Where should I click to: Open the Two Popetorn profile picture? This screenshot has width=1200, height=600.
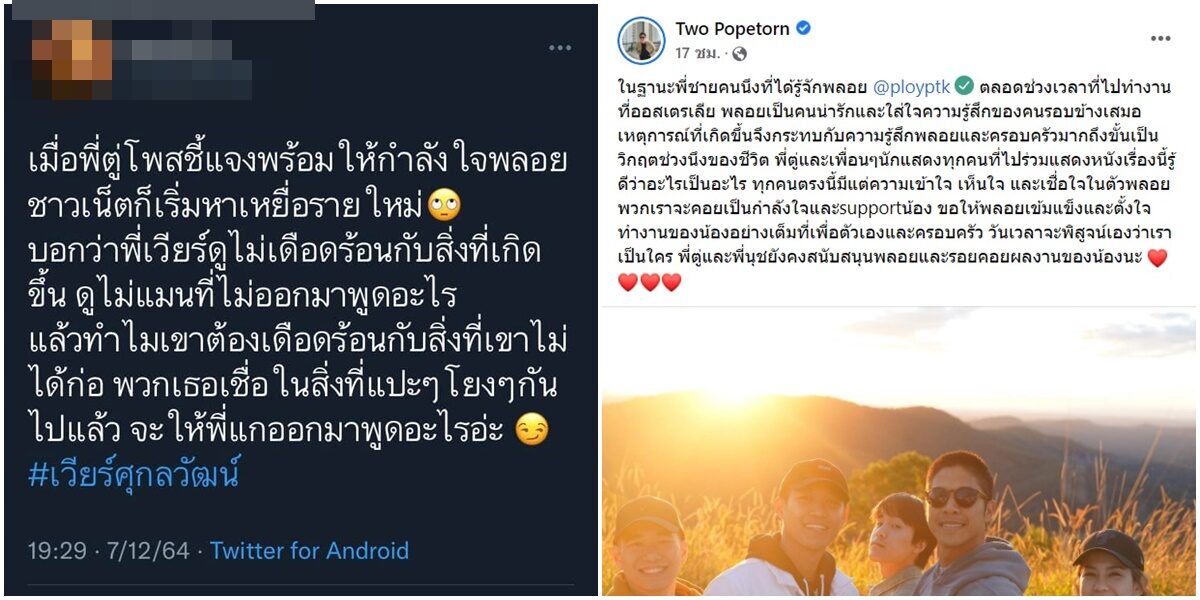click(641, 41)
